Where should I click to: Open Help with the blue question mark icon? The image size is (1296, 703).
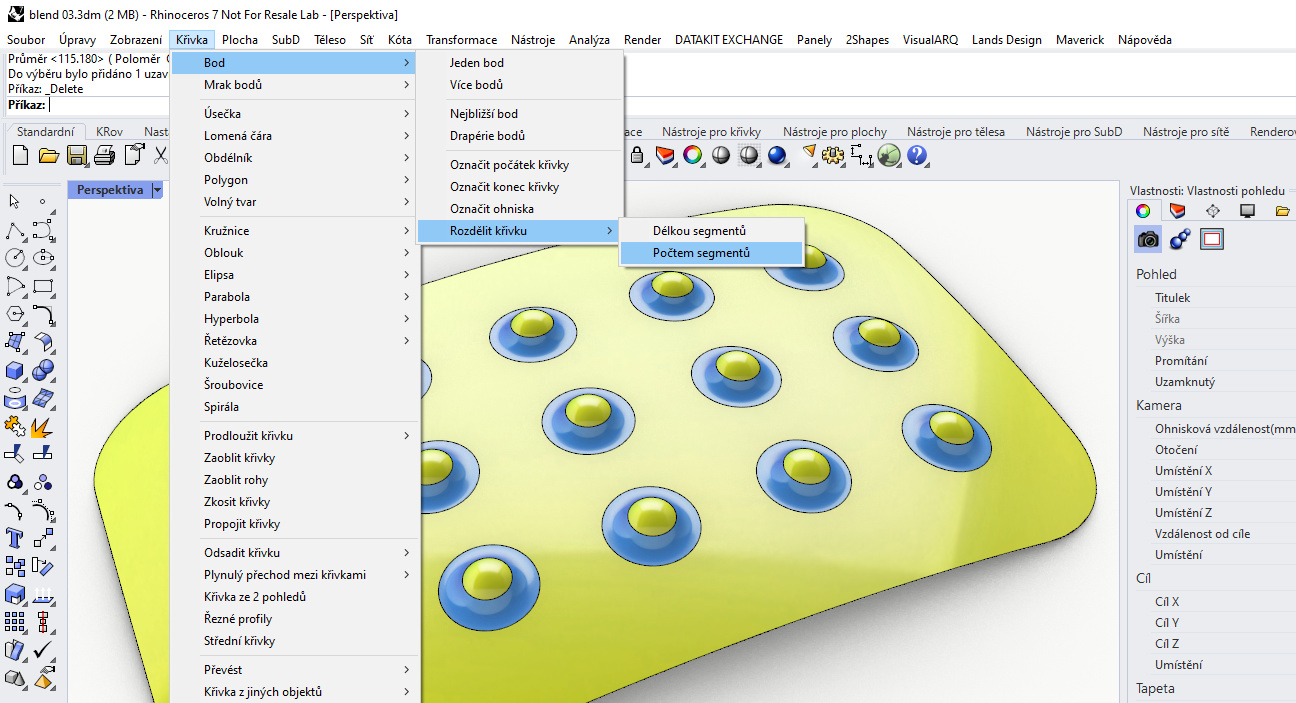click(917, 155)
